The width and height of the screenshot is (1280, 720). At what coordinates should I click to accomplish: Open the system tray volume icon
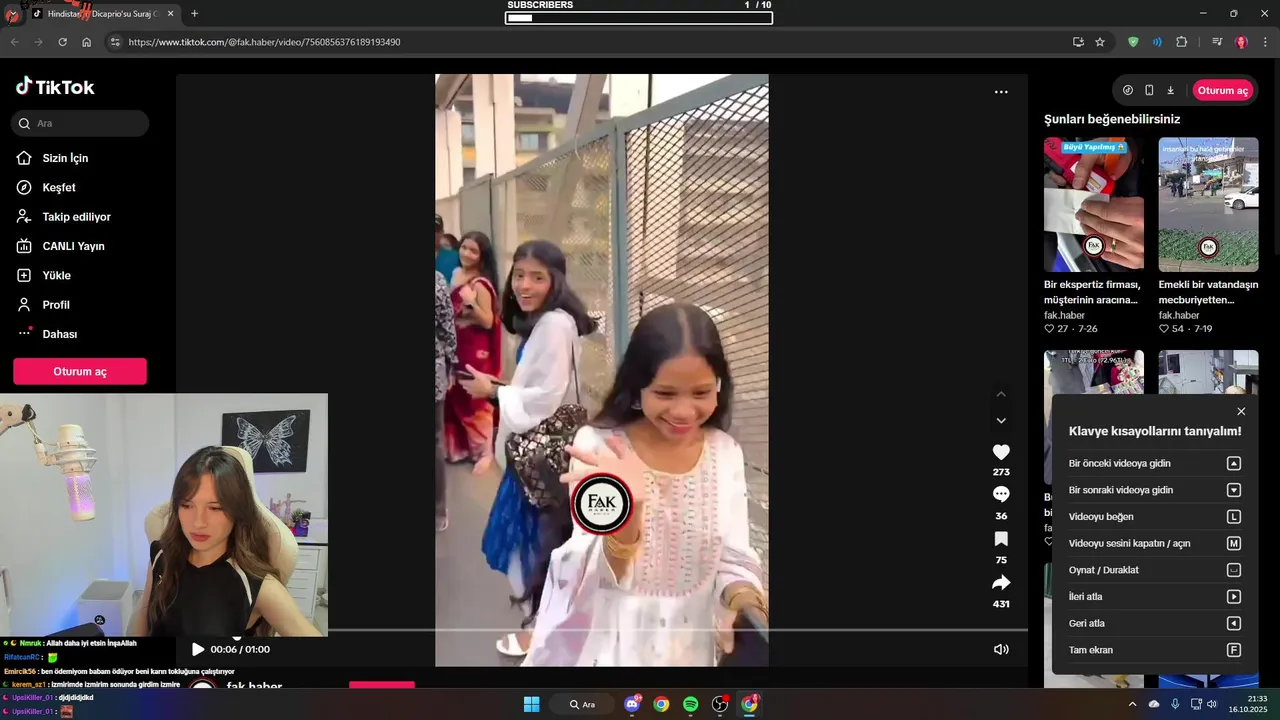[1212, 704]
